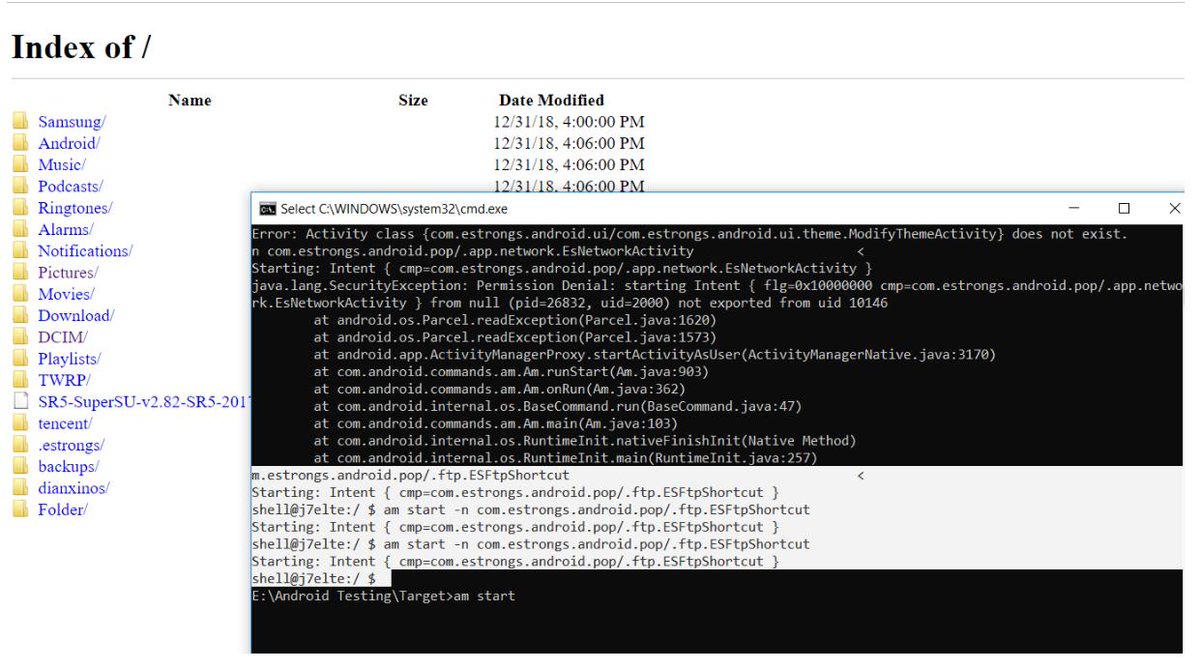
Task: Click the folder icon beside Android/
Action: tap(20, 143)
